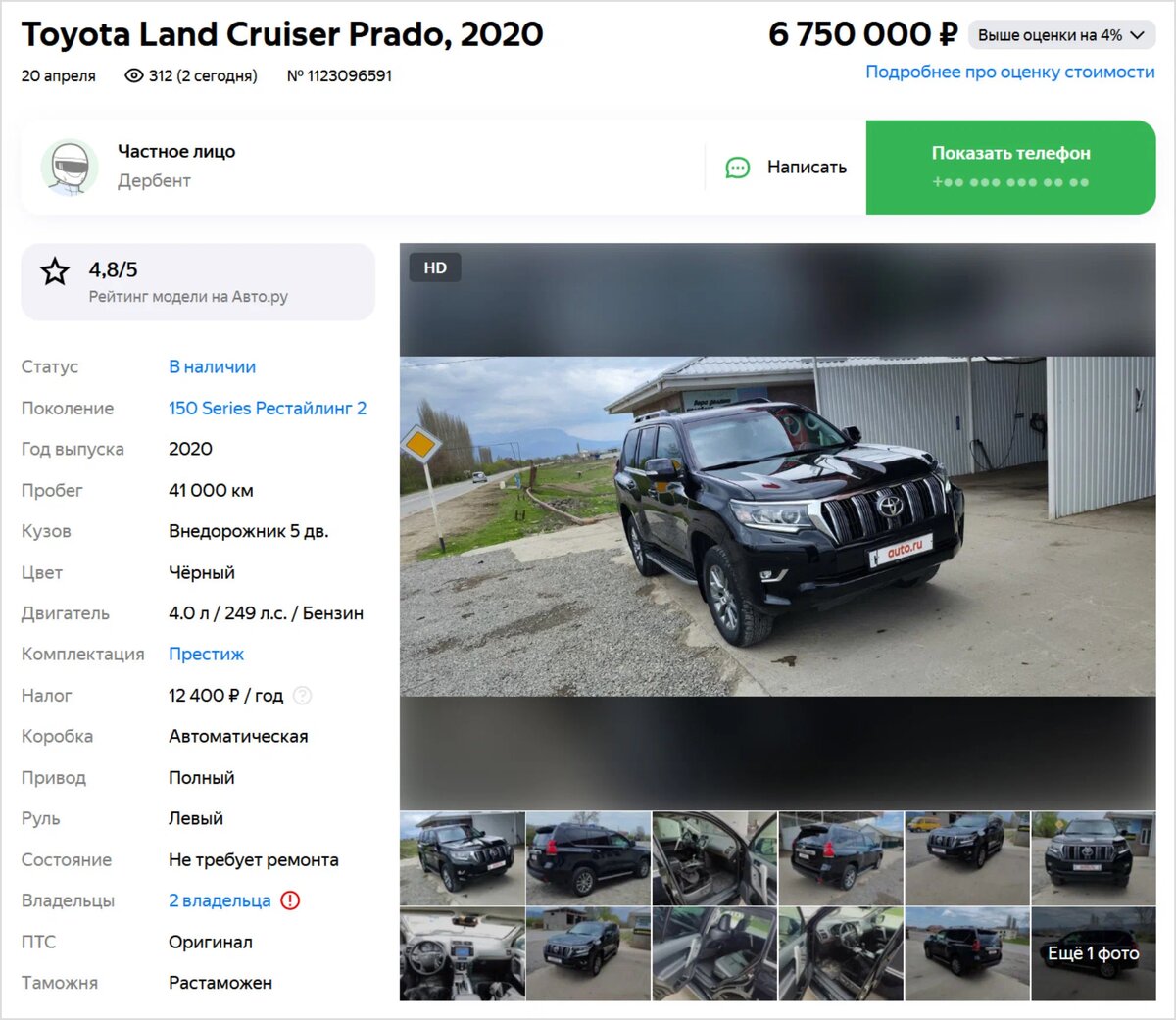
Task: Open the 'Ещё 1 фото' thumbnail
Action: tap(1094, 953)
